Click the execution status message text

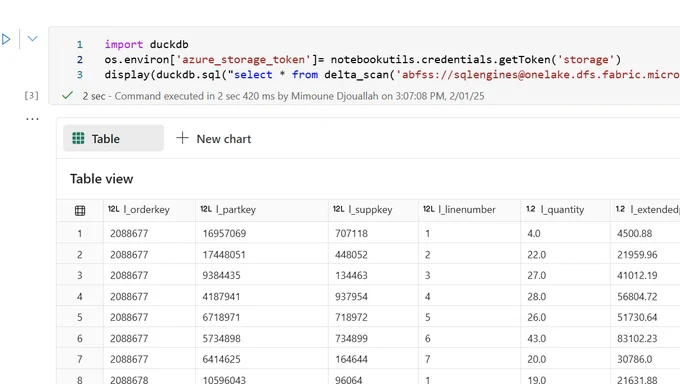pos(283,96)
